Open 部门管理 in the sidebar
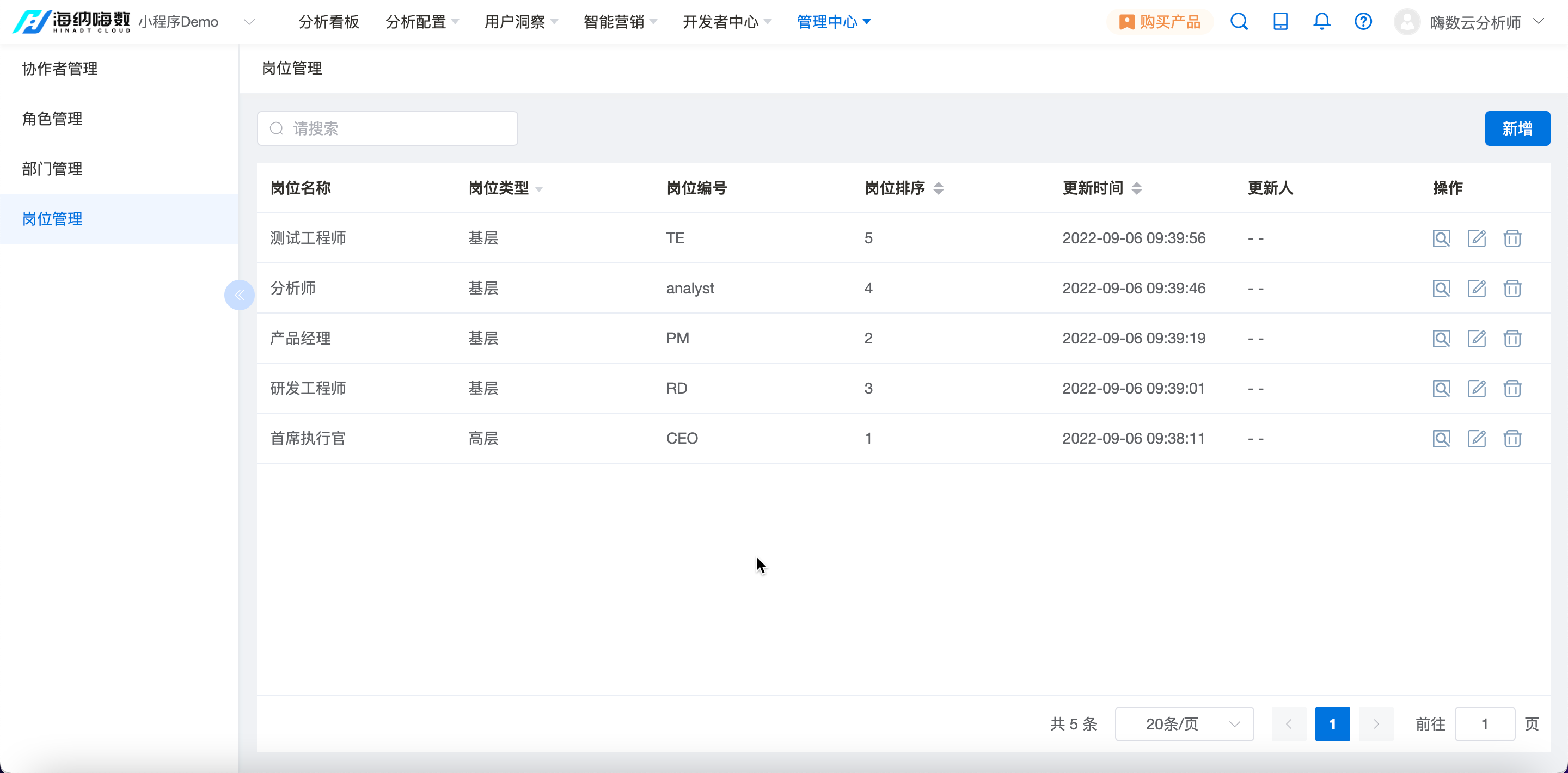The width and height of the screenshot is (1568, 773). (x=119, y=169)
